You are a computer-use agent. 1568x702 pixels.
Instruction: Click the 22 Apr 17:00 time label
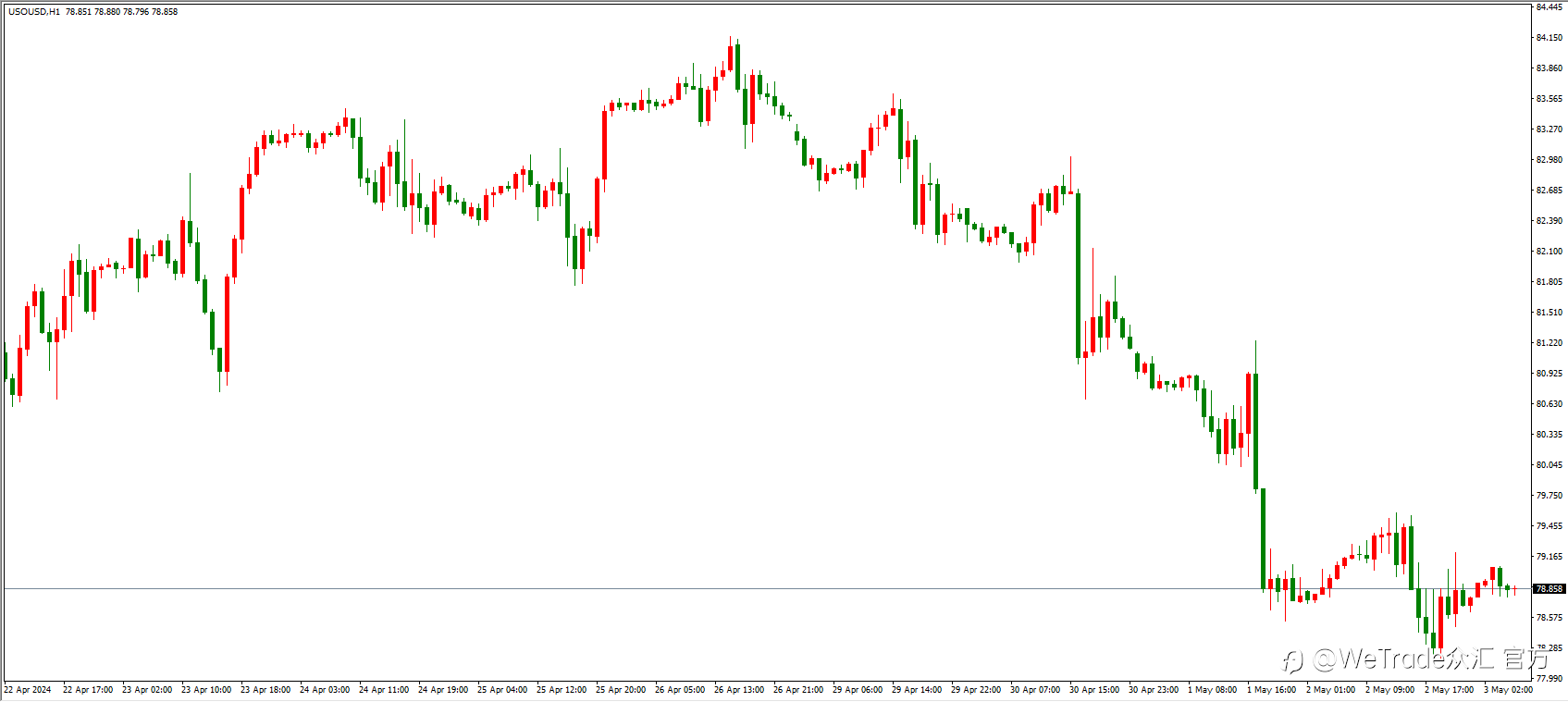coord(88,690)
